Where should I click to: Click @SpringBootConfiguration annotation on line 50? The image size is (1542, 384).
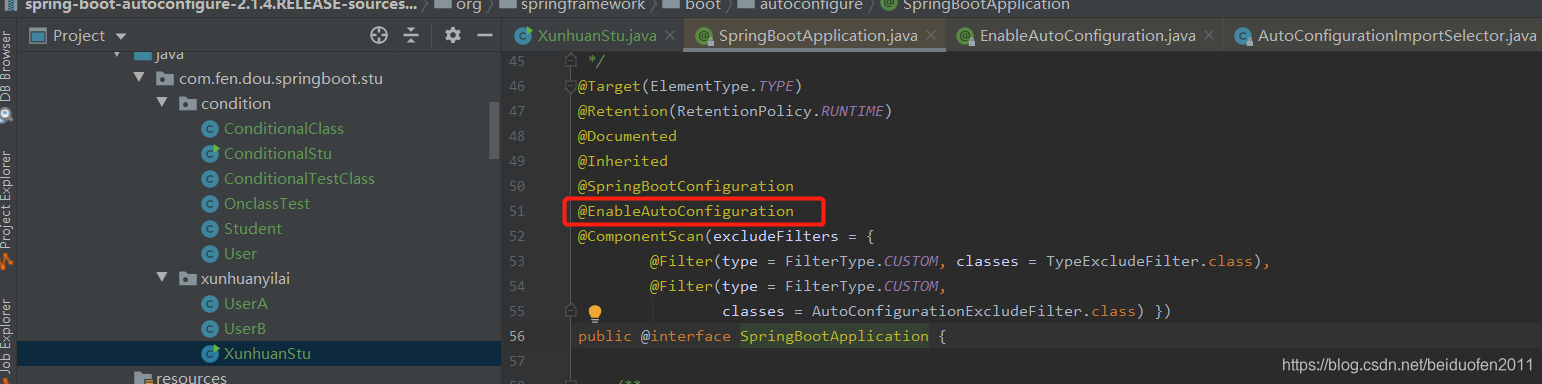[686, 186]
